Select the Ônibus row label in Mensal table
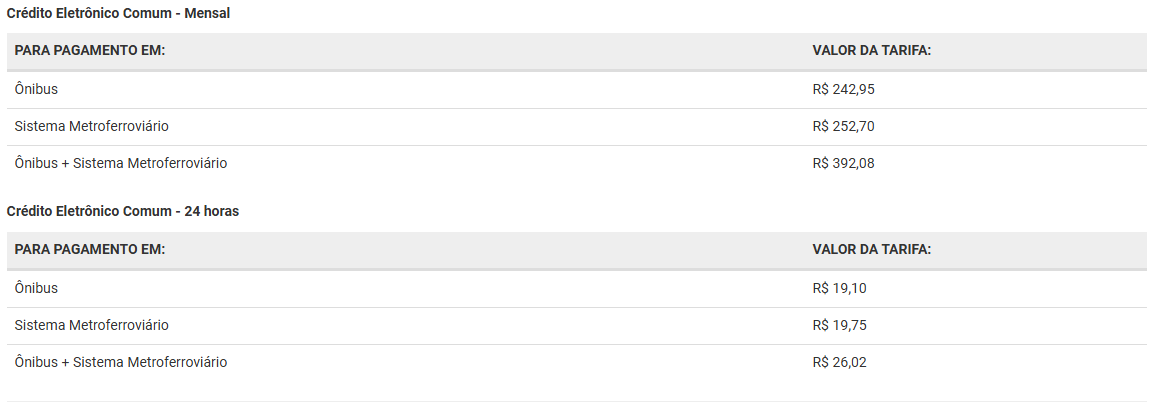This screenshot has height=410, width=1161. 36,89
